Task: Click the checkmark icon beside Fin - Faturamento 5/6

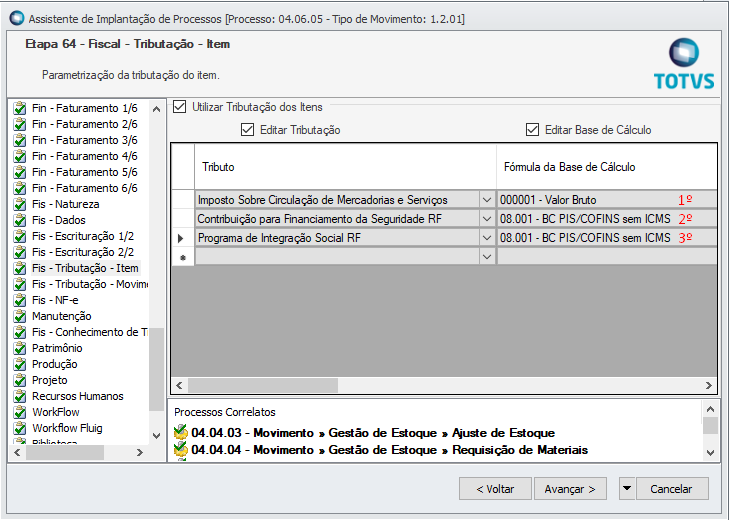Action: (20, 172)
